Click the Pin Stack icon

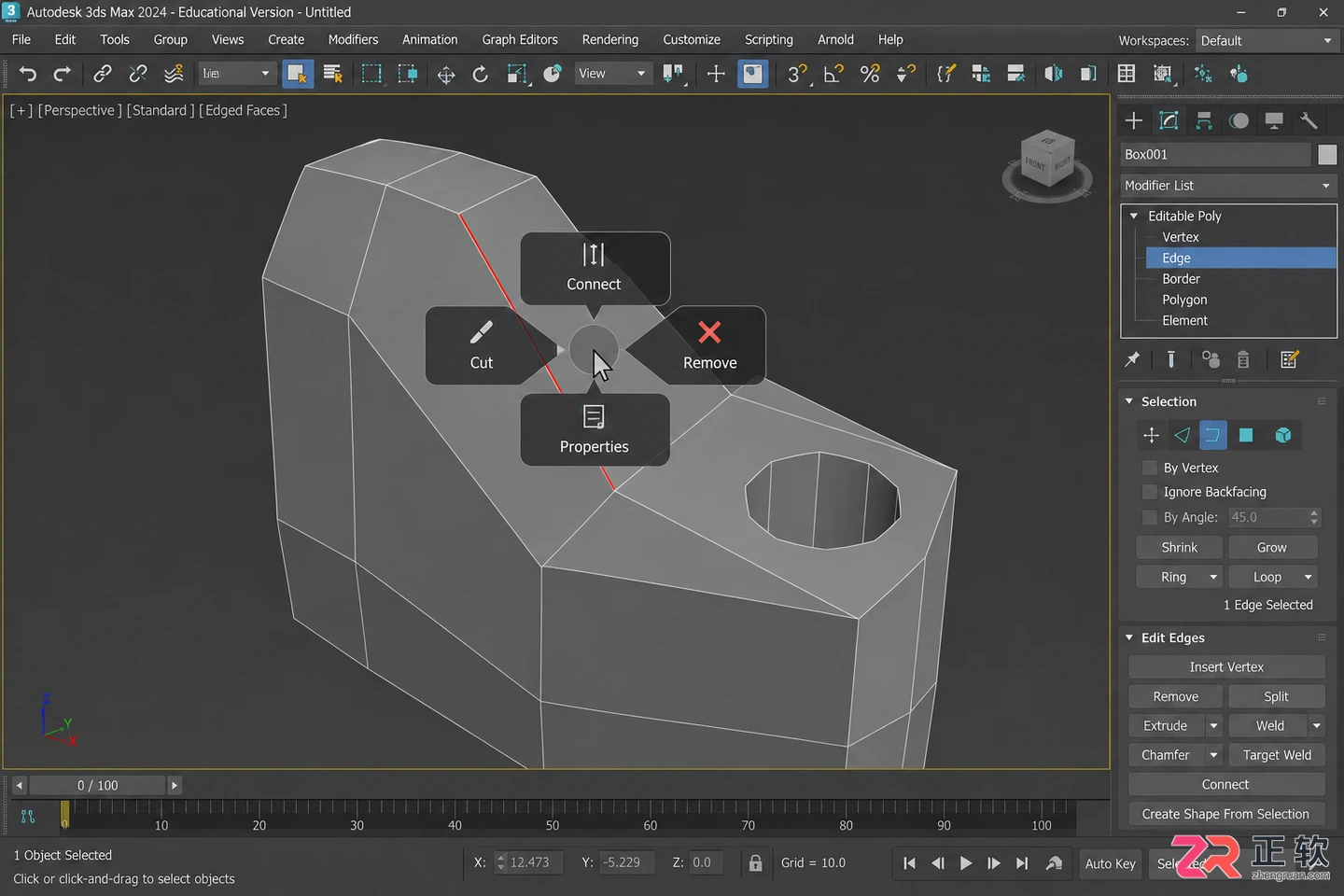click(1132, 359)
